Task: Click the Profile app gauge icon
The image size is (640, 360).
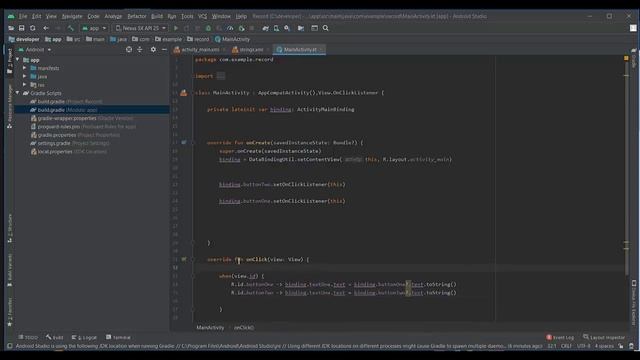Action: point(230,28)
